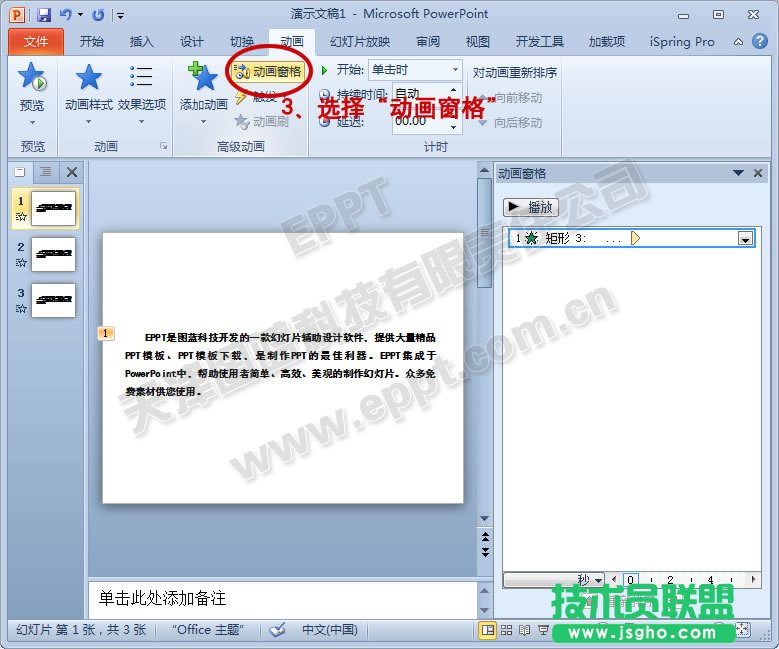This screenshot has width=779, height=649.
Task: Switch to the 加载项 Add-ins tab
Action: point(607,42)
